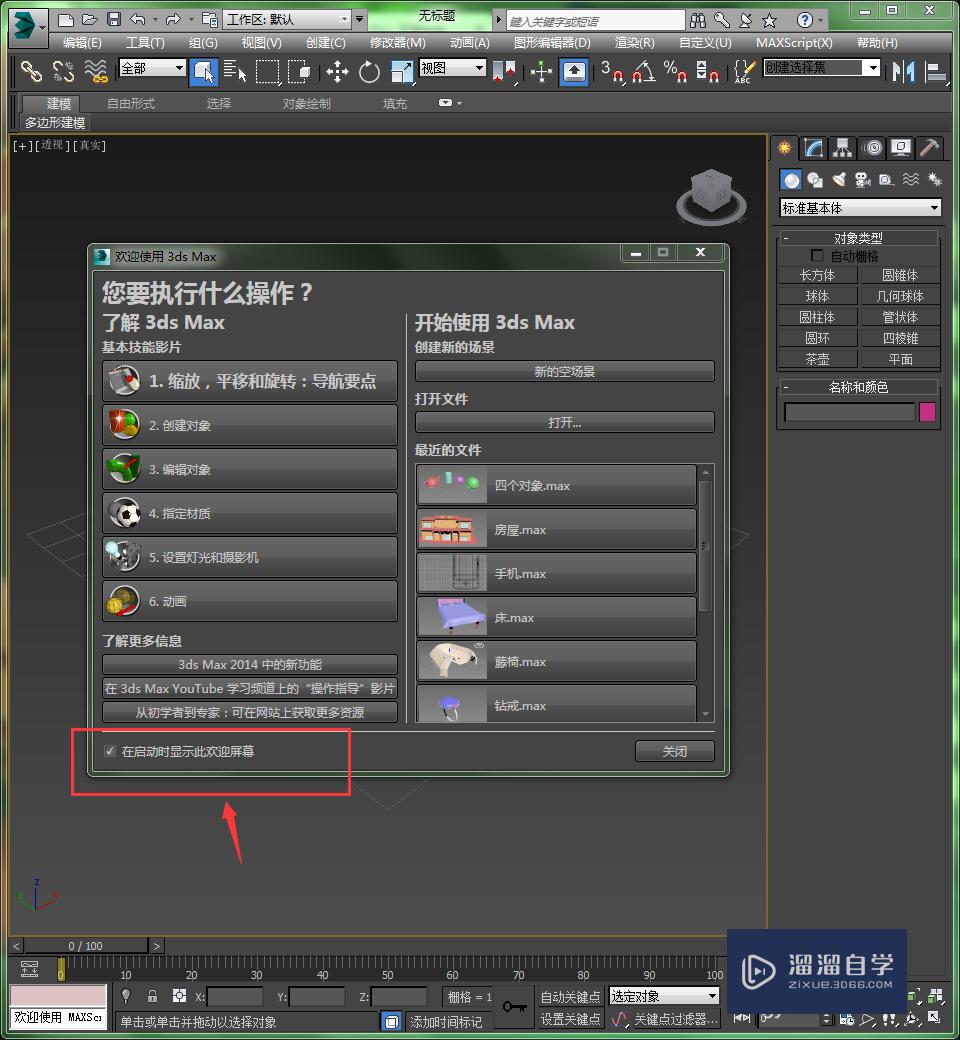Toggle Select and Manipulate icon
Viewport: 960px width, 1040px height.
coord(541,72)
